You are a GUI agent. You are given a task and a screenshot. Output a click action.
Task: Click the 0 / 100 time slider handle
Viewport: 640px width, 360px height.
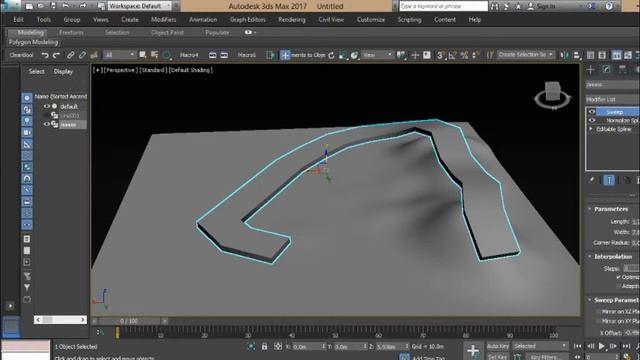tap(129, 321)
